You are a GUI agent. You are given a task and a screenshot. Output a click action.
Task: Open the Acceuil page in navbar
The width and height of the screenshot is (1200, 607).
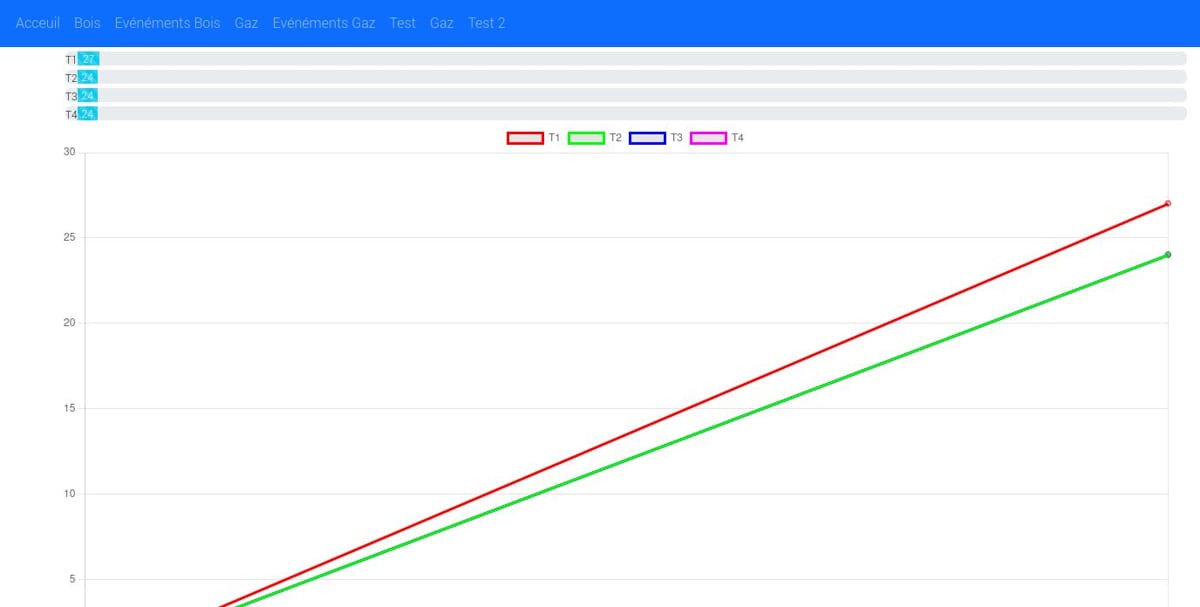pos(38,23)
